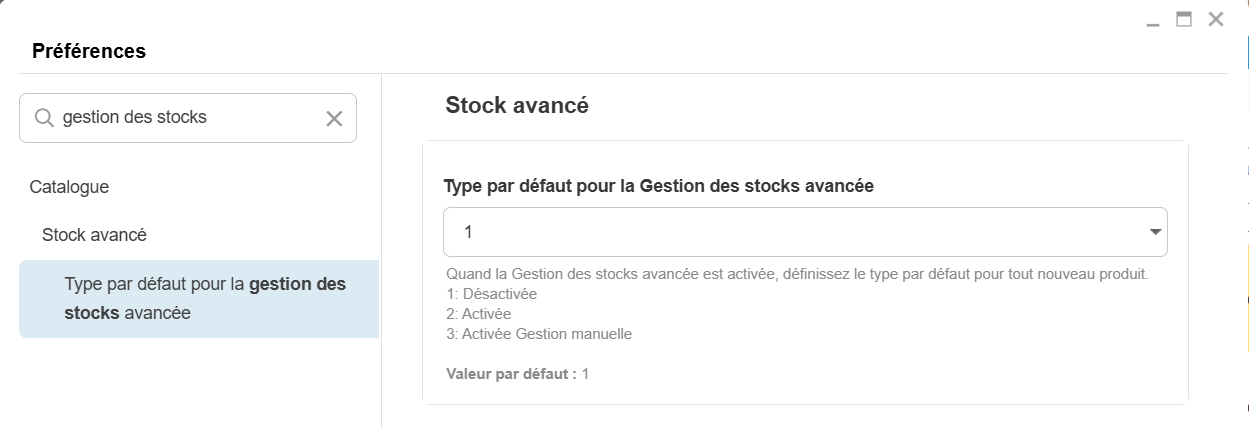Open Stock avancé section in left panel
The height and width of the screenshot is (428, 1249).
94,234
